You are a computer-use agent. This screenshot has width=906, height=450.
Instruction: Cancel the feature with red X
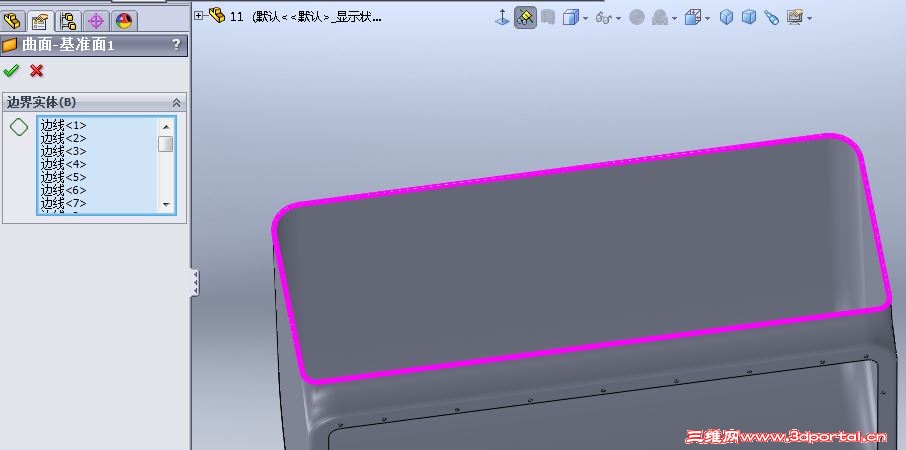coord(36,70)
